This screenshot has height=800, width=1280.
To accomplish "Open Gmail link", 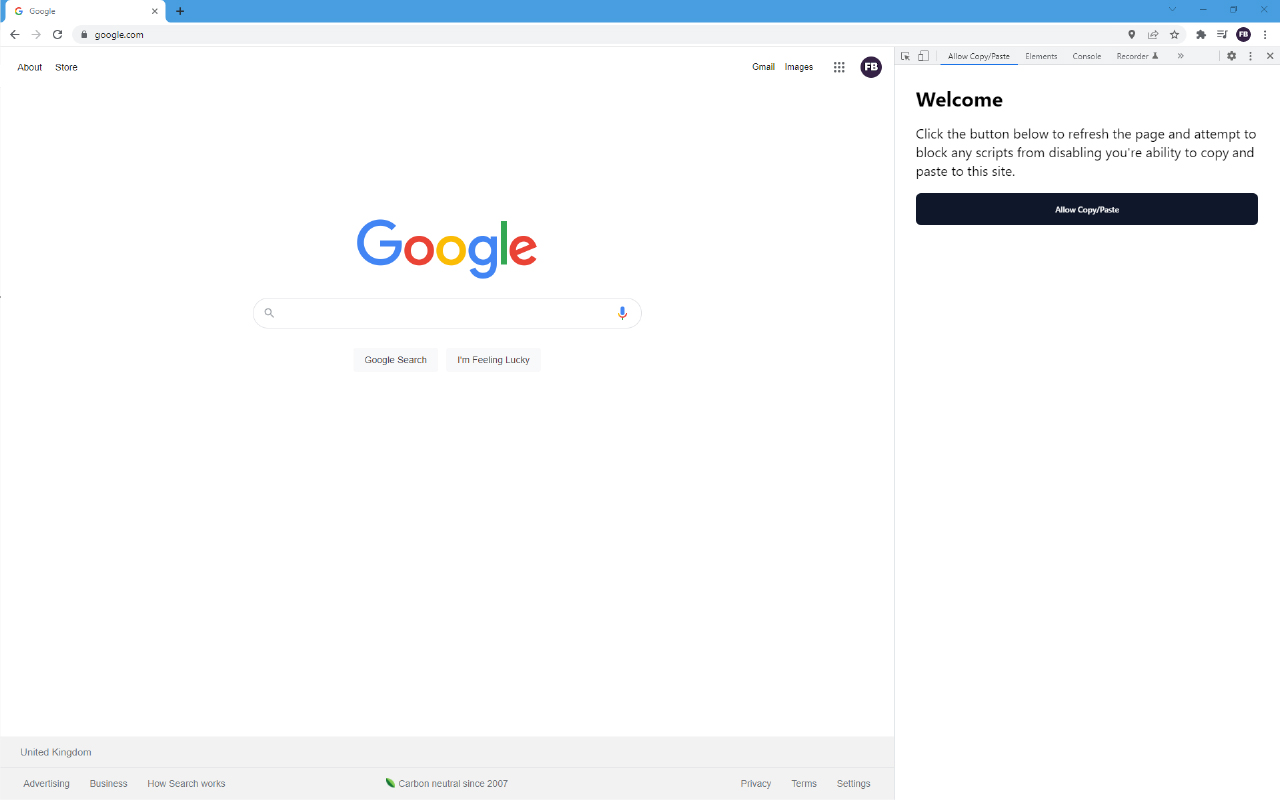I will [764, 67].
